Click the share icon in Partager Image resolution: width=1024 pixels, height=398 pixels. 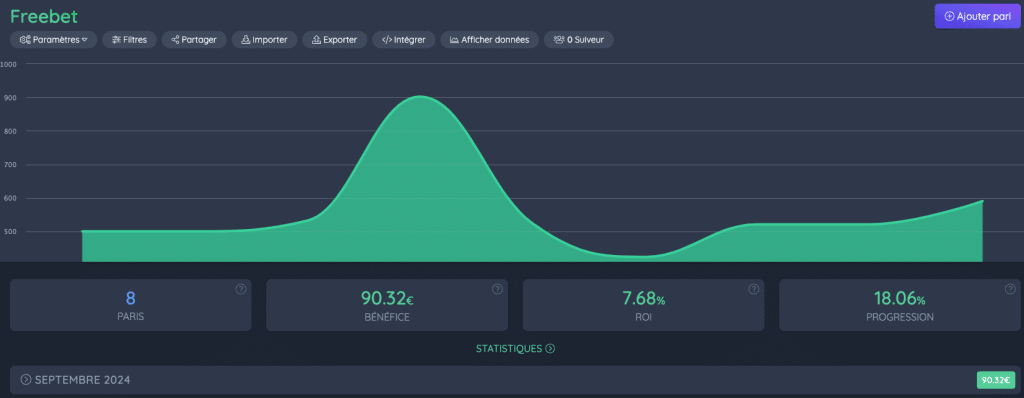pyautogui.click(x=175, y=40)
